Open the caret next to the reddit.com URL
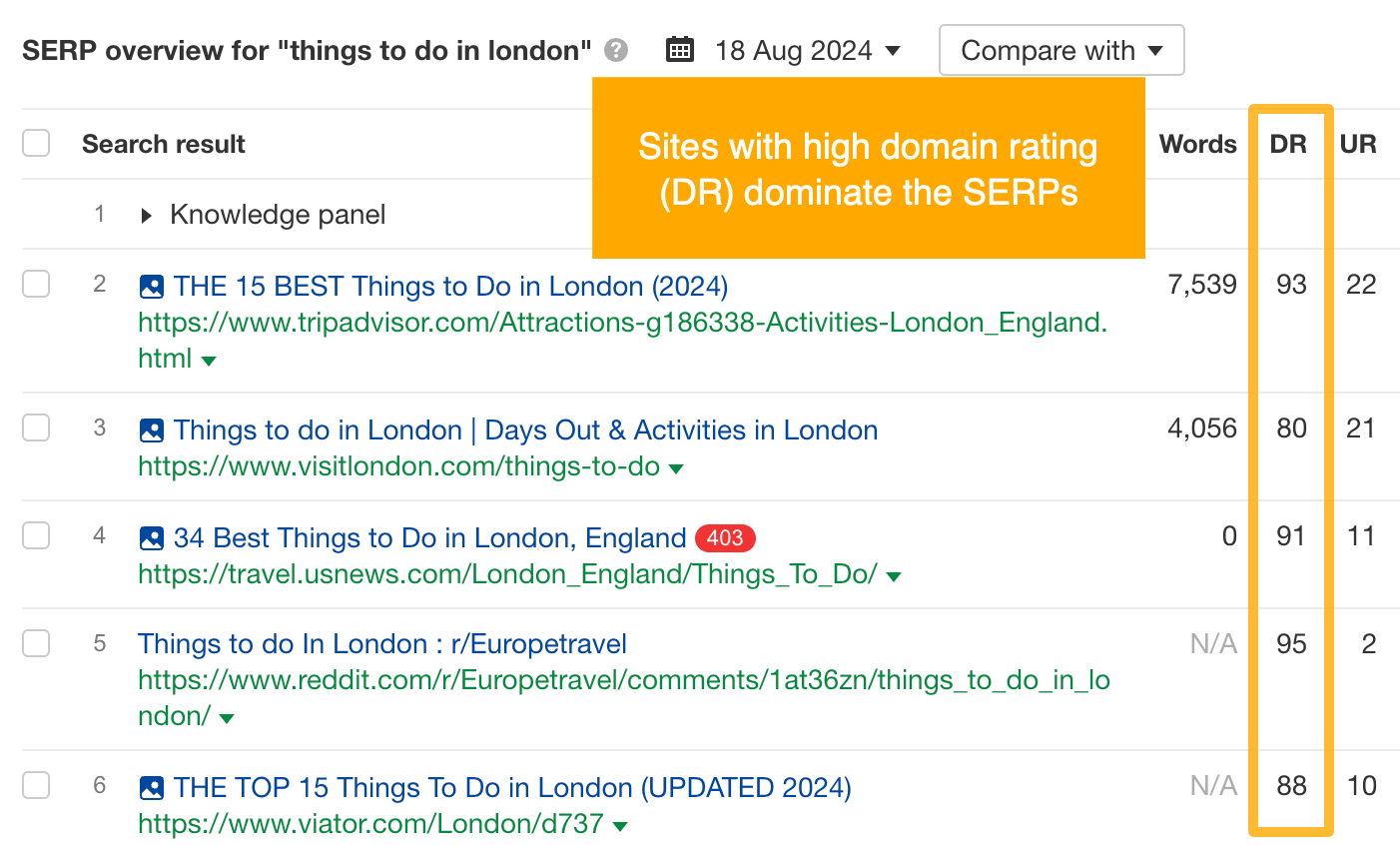The image size is (1400, 845). tap(226, 717)
